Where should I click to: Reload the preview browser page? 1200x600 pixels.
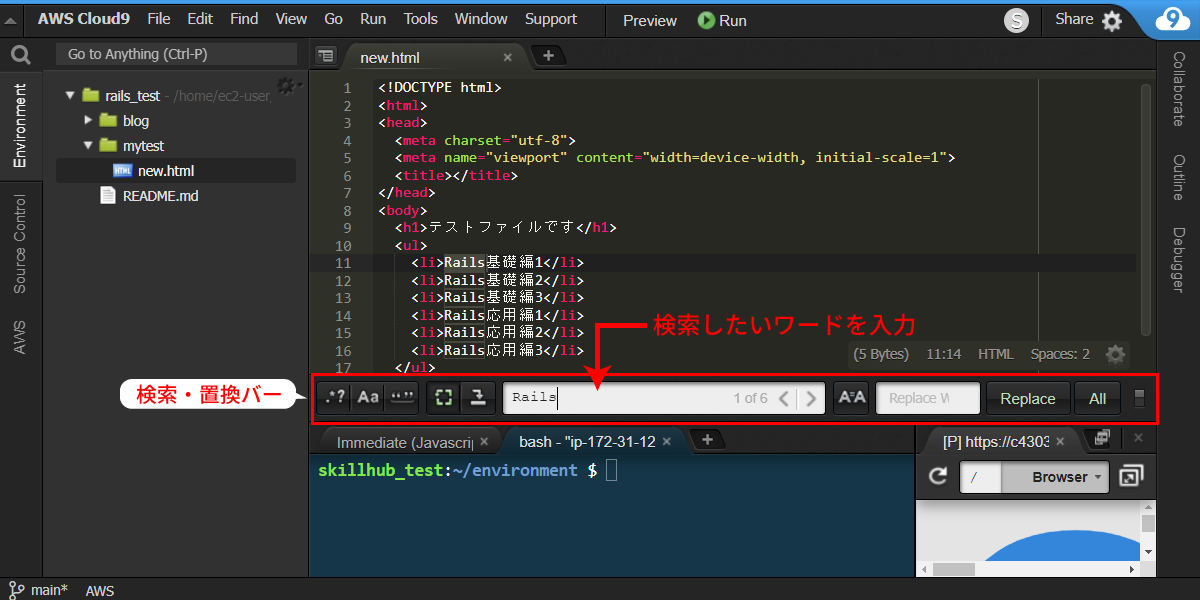(938, 477)
